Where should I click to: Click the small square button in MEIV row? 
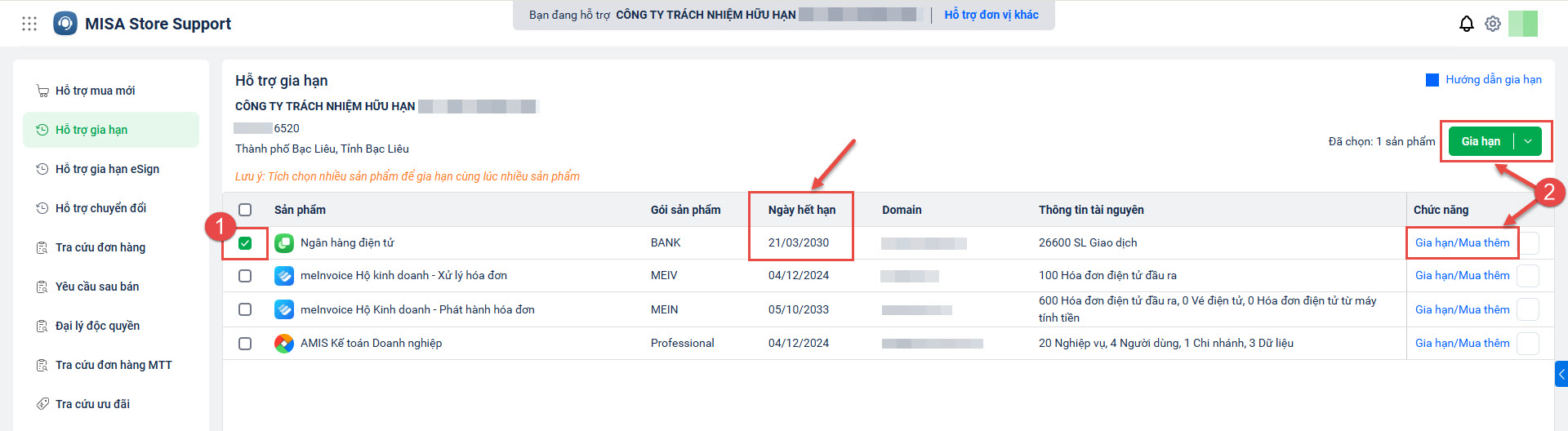[x=1528, y=276]
